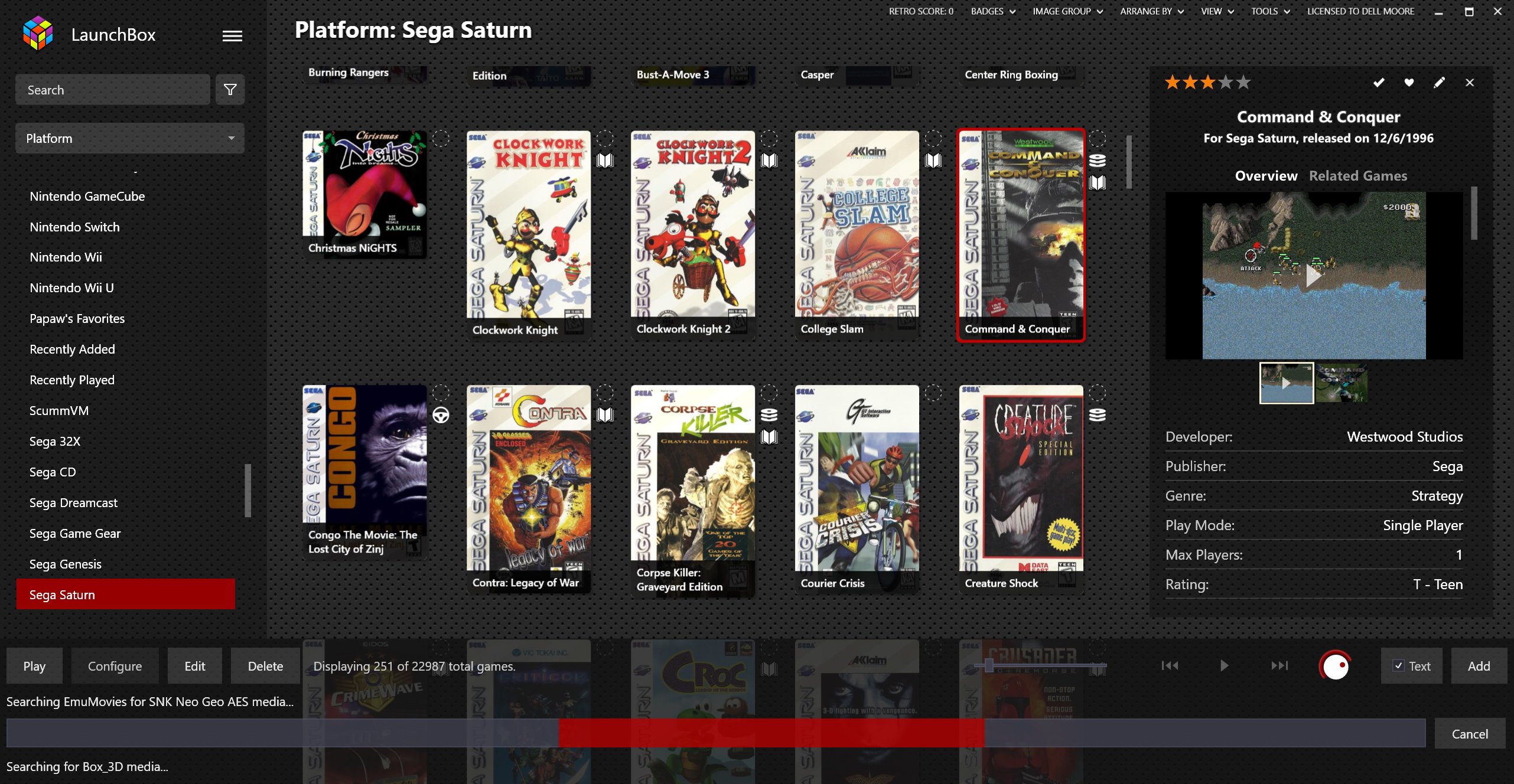This screenshot has height=784, width=1514.
Task: Click the Delete button
Action: click(x=265, y=666)
